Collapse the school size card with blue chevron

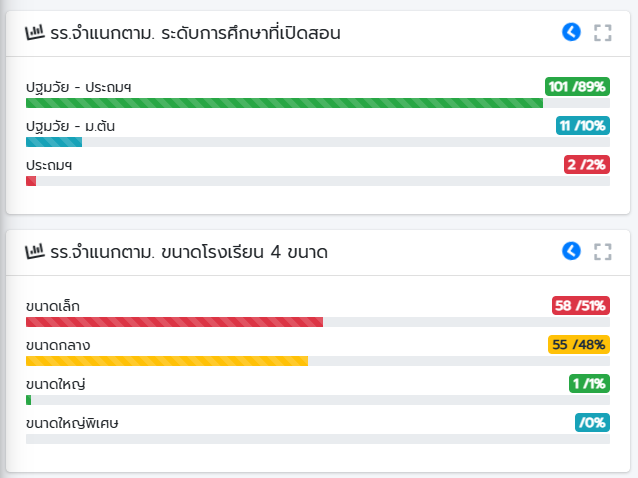pos(571,251)
